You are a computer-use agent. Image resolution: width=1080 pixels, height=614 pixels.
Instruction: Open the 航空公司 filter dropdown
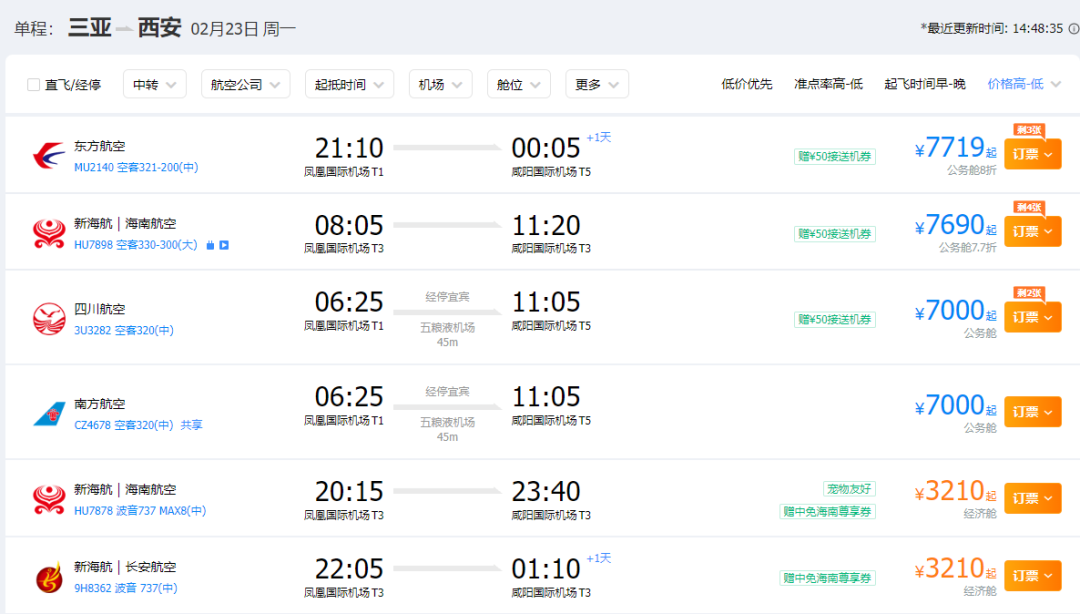[245, 85]
